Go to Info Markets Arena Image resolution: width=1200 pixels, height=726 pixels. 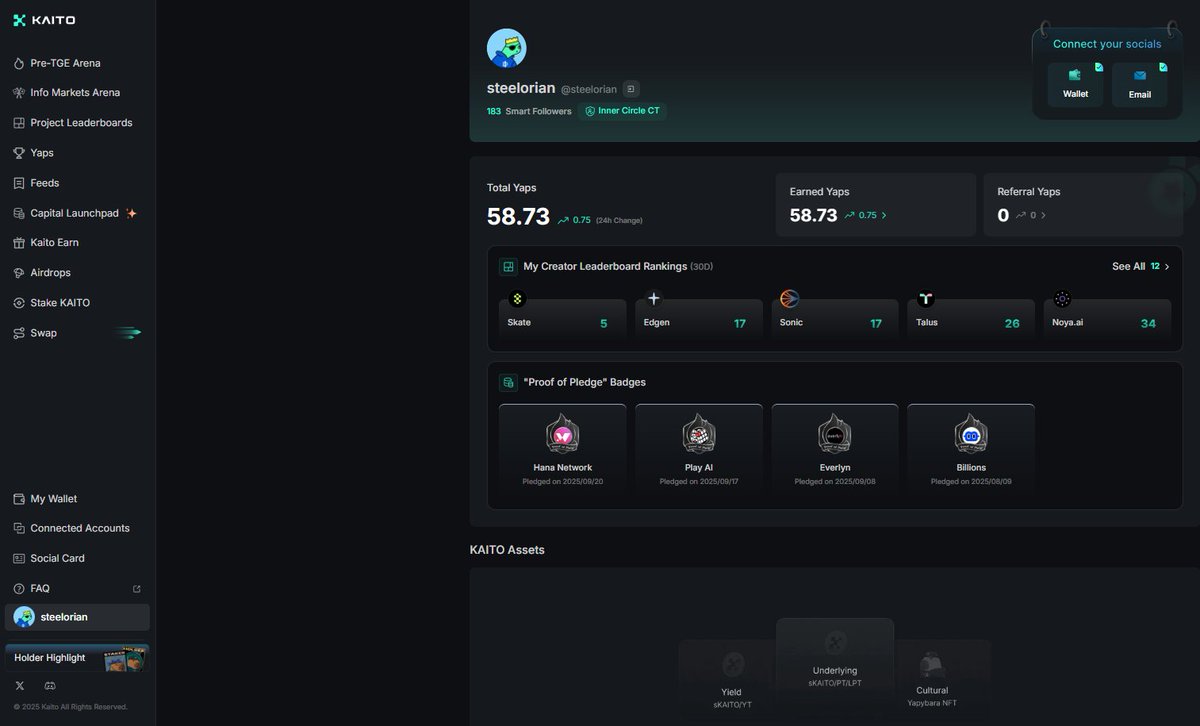coord(75,93)
